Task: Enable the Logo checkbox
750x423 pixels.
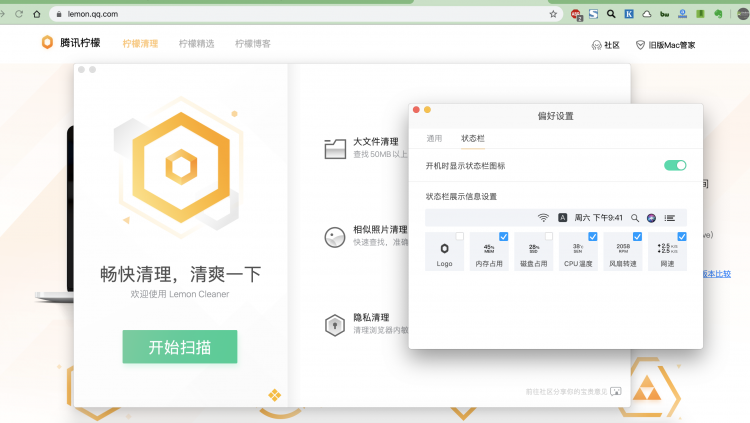Action: [x=460, y=236]
